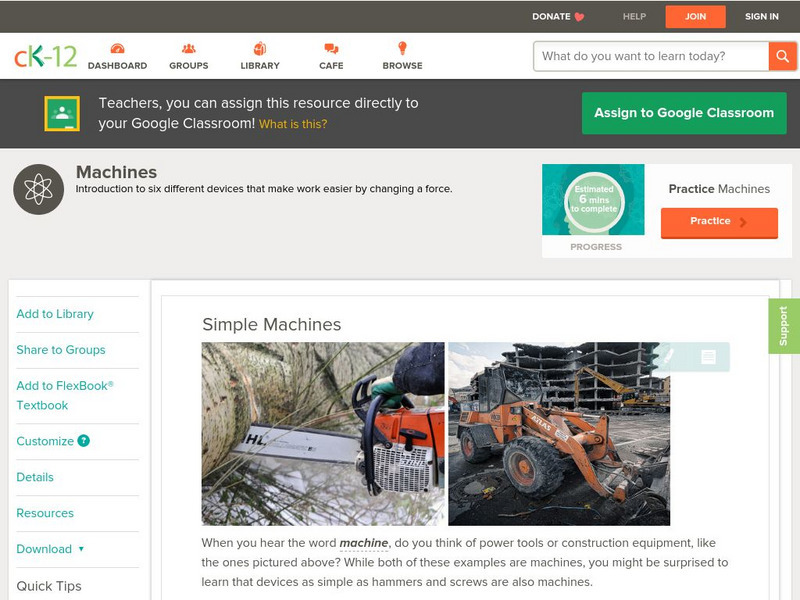The height and width of the screenshot is (600, 800).
Task: Open the Dashboard icon in navigation
Action: (x=117, y=49)
